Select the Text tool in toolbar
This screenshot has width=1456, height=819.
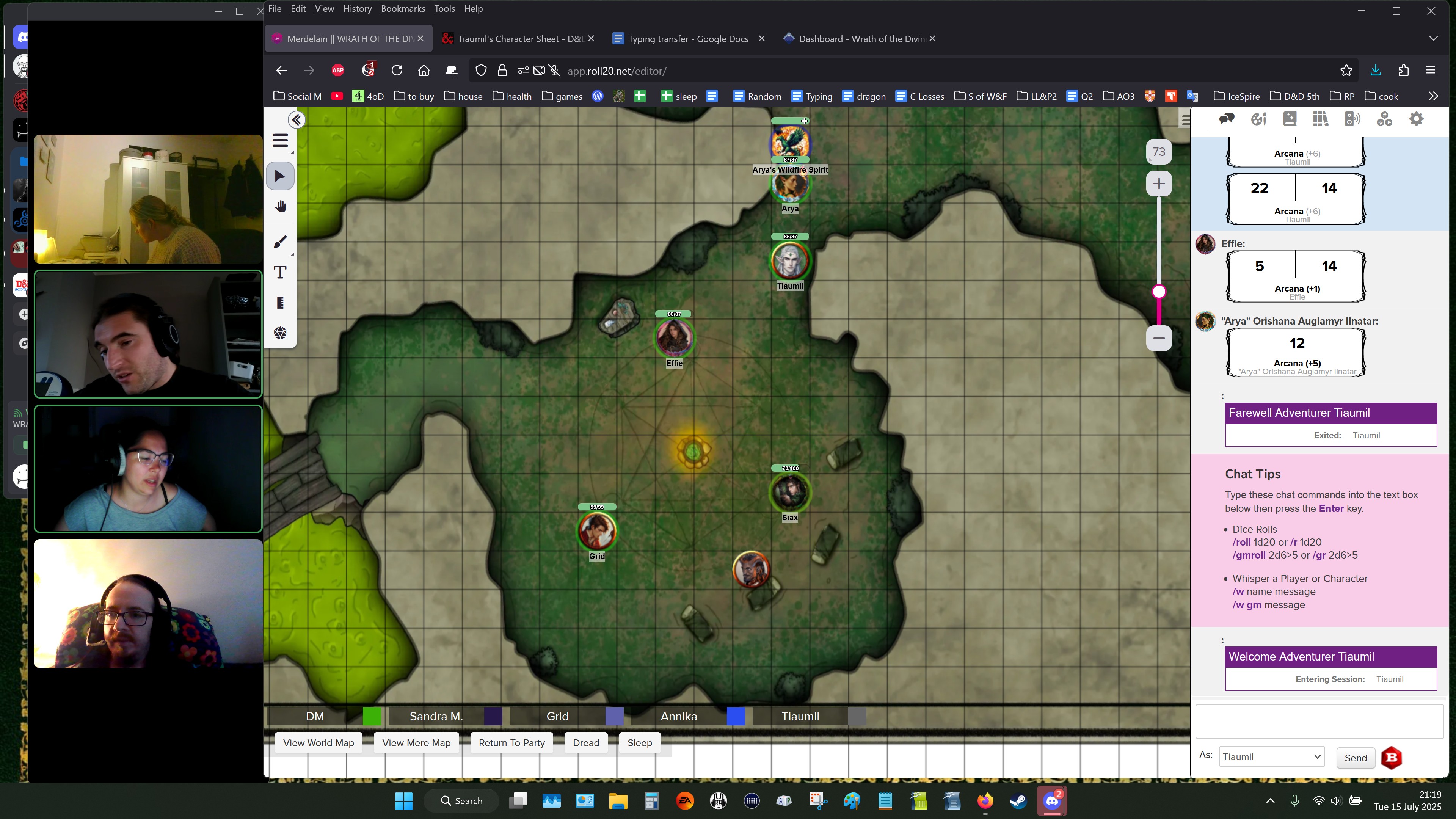point(280,273)
